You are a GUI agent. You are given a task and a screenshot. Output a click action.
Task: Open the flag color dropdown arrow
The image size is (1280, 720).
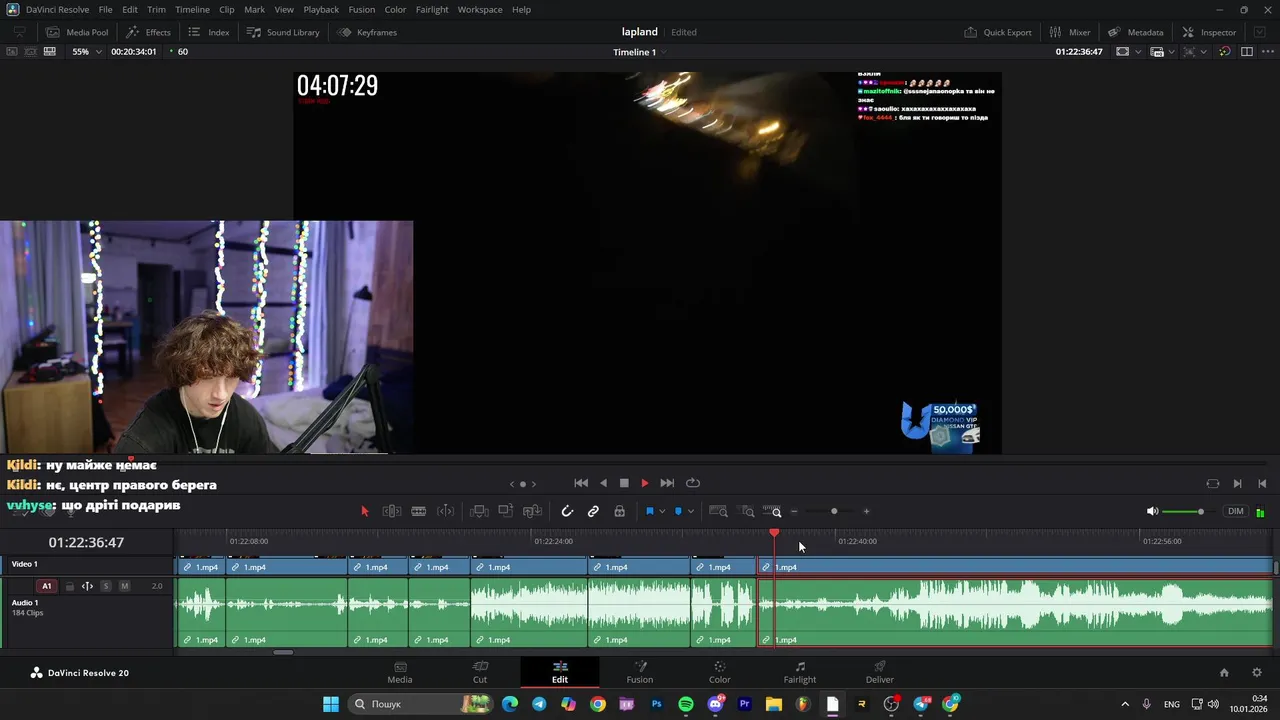[662, 511]
